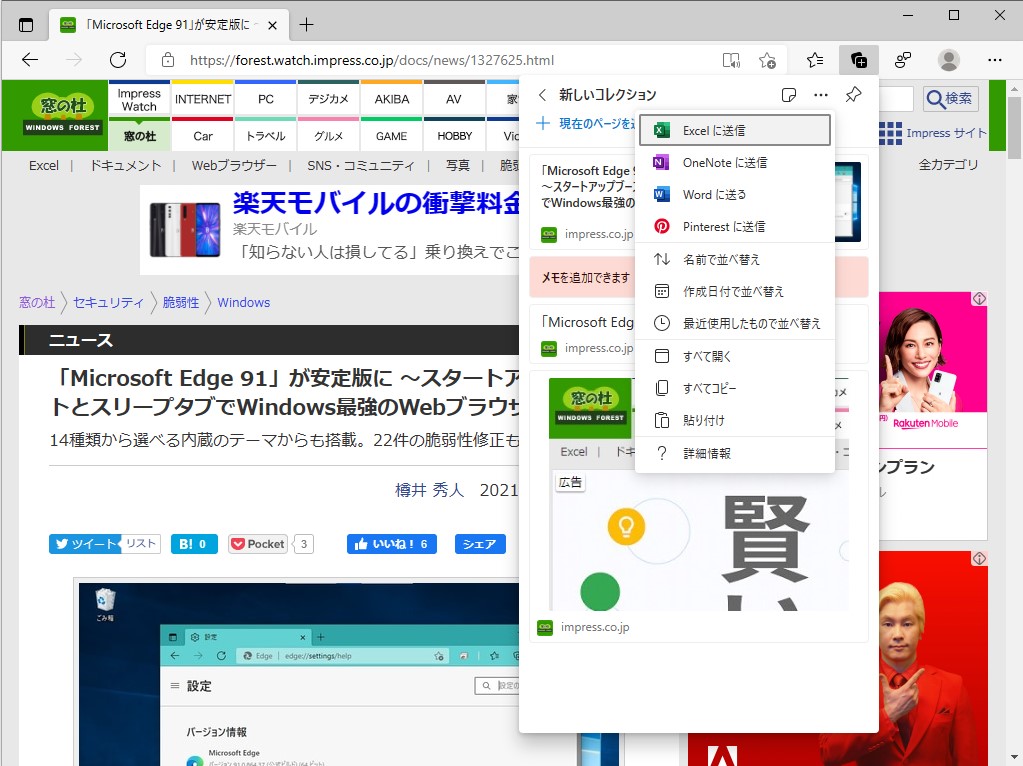Image resolution: width=1023 pixels, height=766 pixels.
Task: Click the read aloud icon in address bar
Action: pos(731,60)
